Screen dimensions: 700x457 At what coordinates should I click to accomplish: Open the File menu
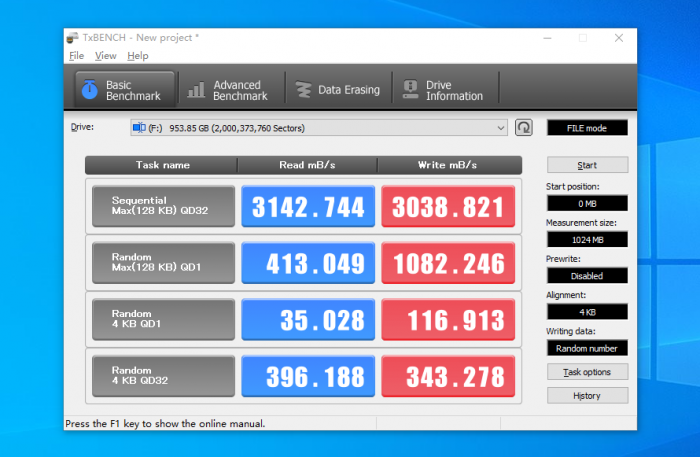pyautogui.click(x=77, y=56)
